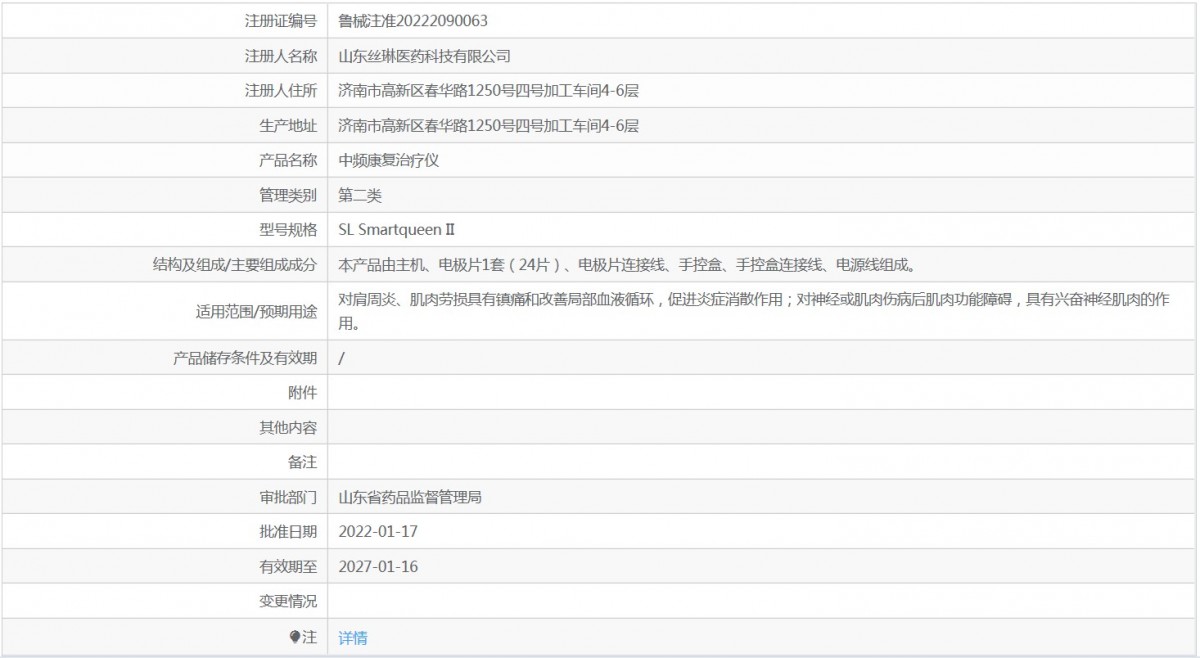Click the 附件 label
Image resolution: width=1200 pixels, height=658 pixels.
pyautogui.click(x=303, y=393)
